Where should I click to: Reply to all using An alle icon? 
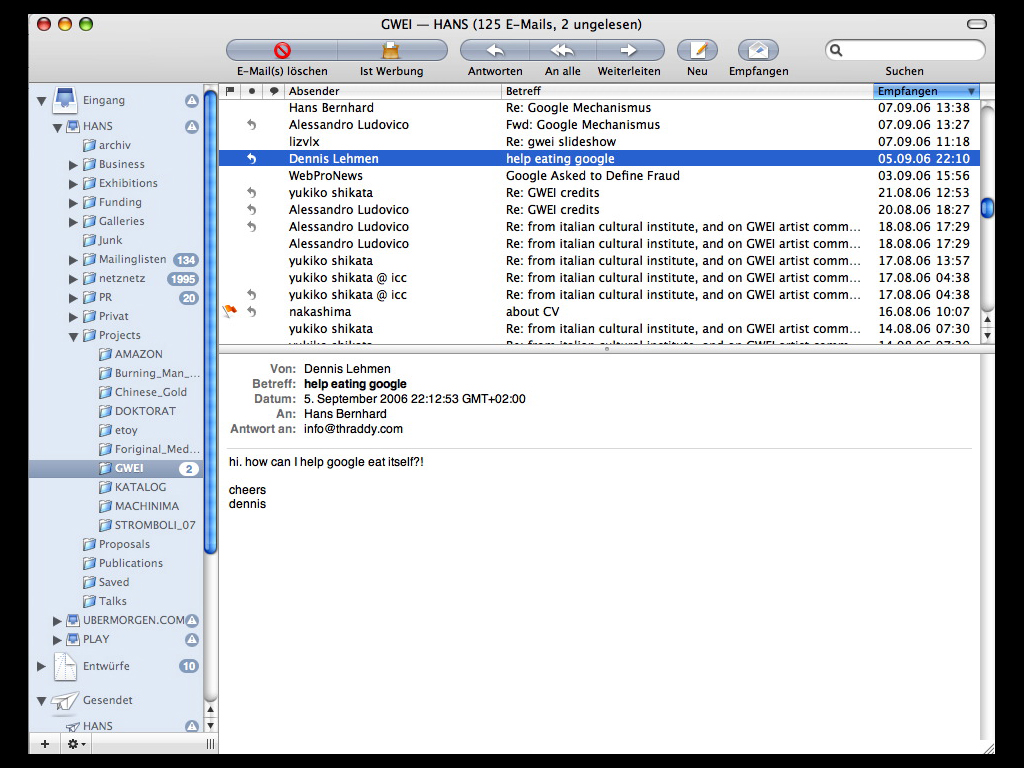(562, 51)
